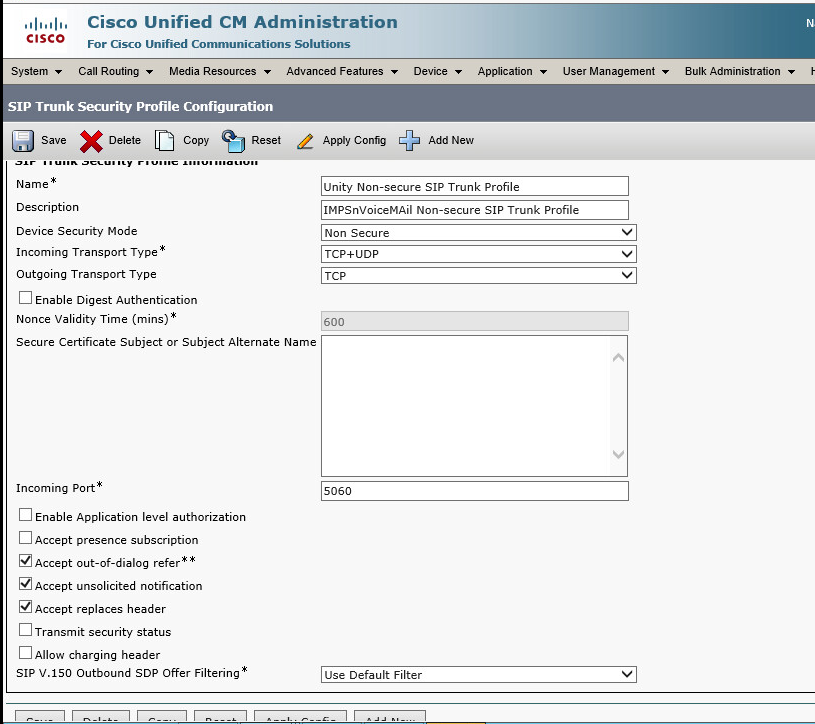Click the Add New plus icon

click(x=409, y=140)
